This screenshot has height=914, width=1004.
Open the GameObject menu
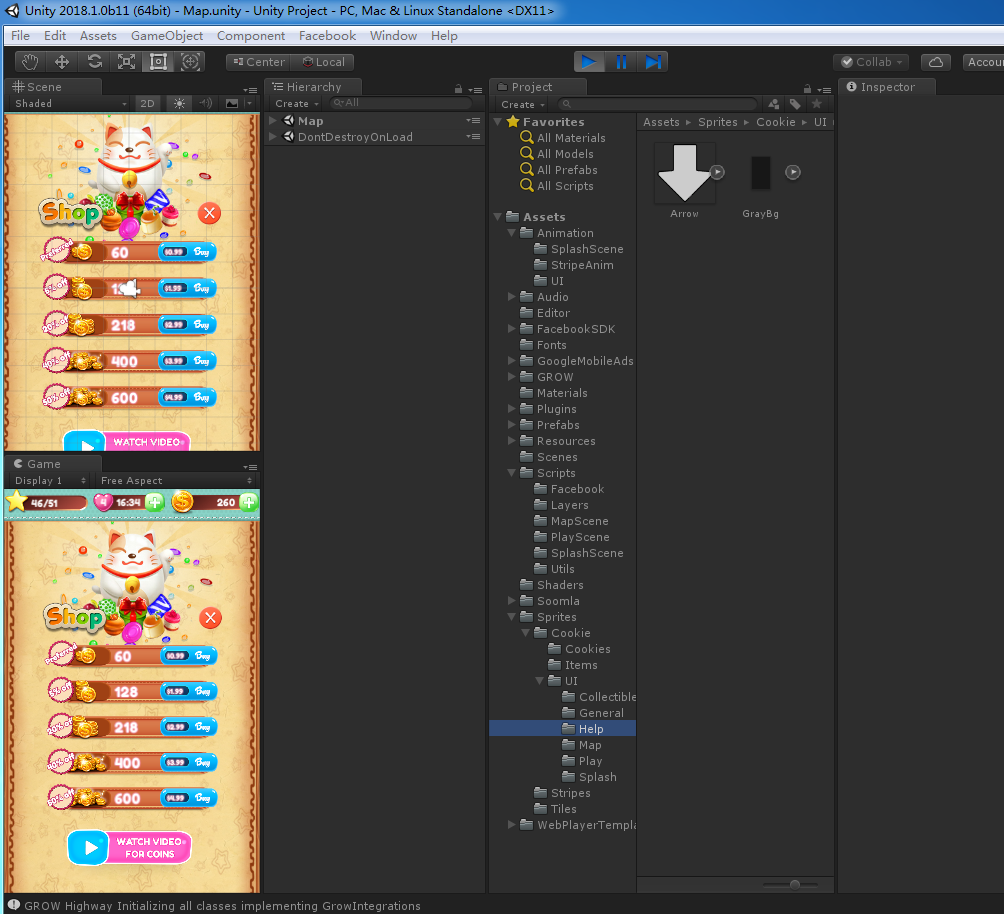(x=167, y=36)
